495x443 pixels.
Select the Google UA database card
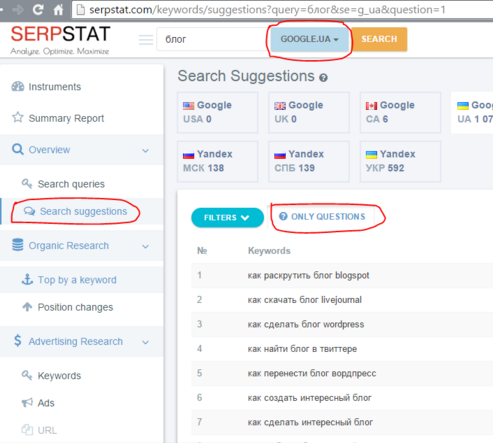[472, 112]
